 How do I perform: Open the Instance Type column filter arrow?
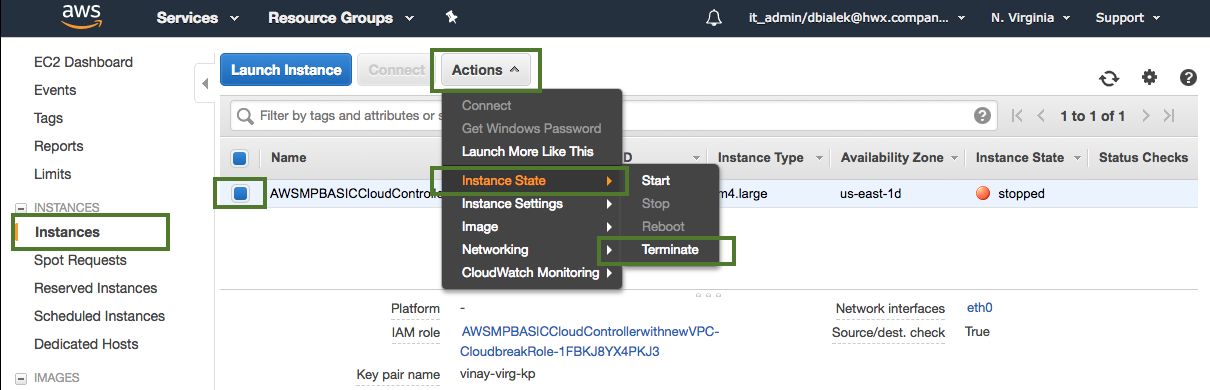pos(820,158)
